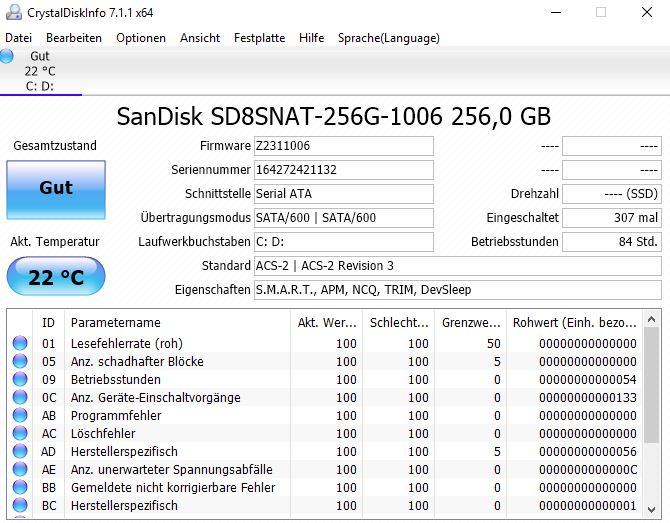Click raw value 0000000000000C

click(x=588, y=469)
